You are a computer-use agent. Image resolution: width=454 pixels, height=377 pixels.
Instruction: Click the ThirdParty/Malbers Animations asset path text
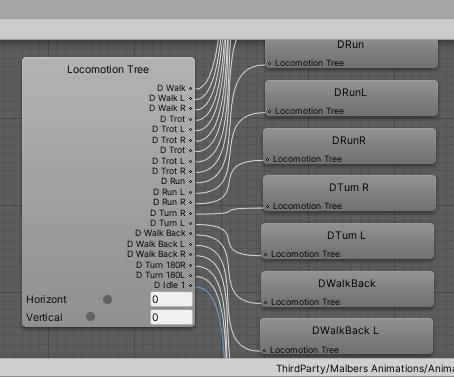(365, 368)
